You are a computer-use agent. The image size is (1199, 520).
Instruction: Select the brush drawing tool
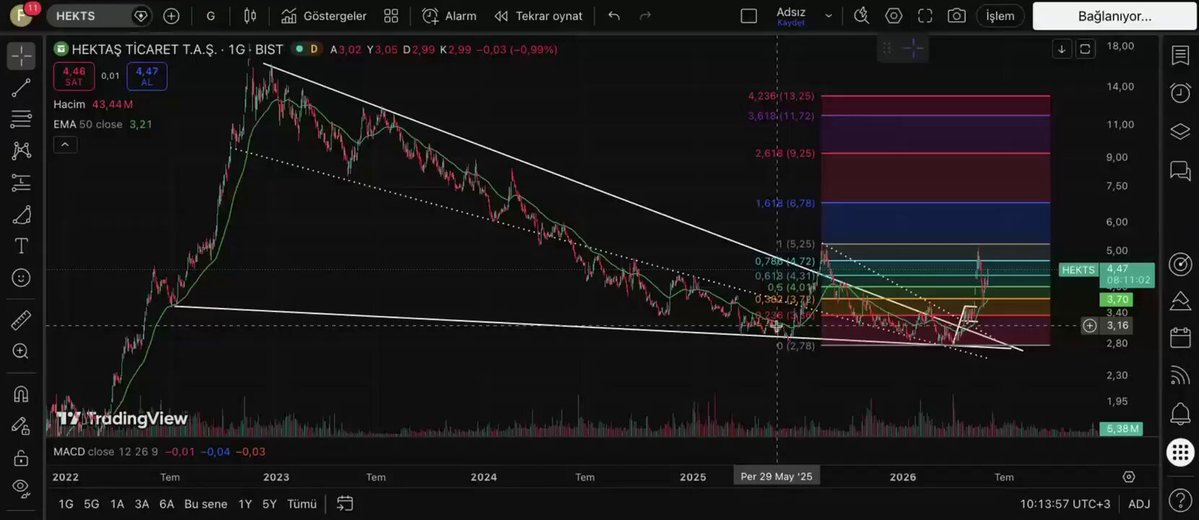point(21,215)
